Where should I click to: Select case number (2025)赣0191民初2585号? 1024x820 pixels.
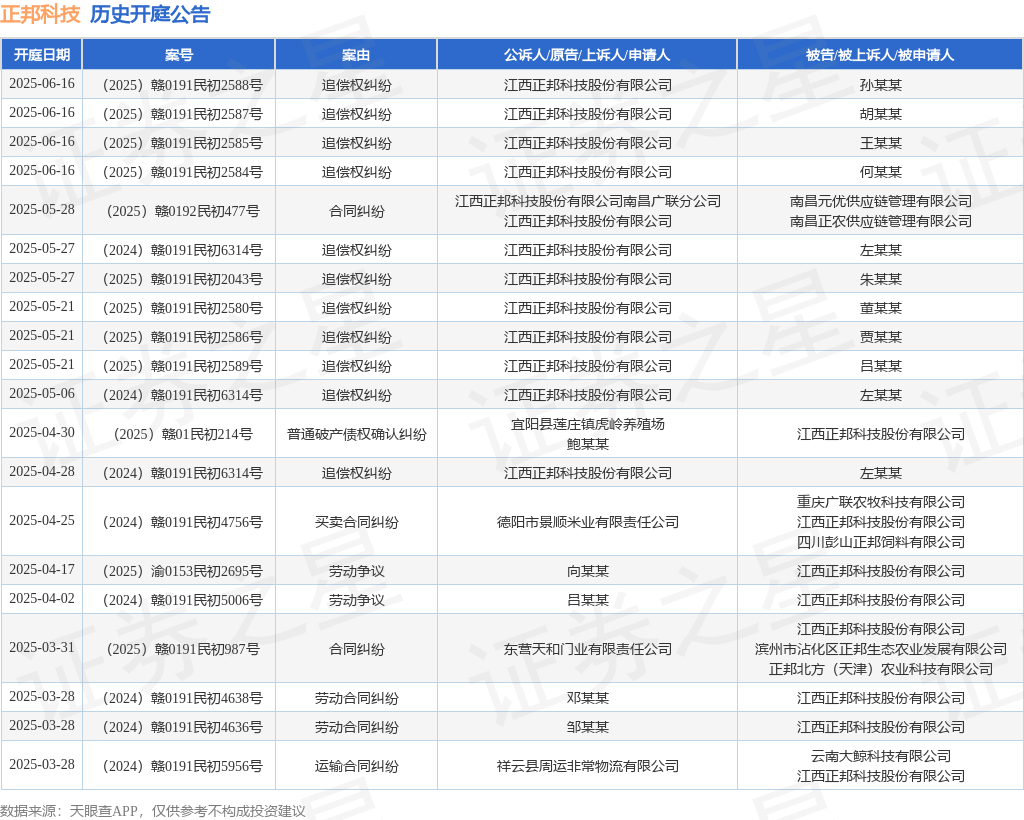(183, 143)
